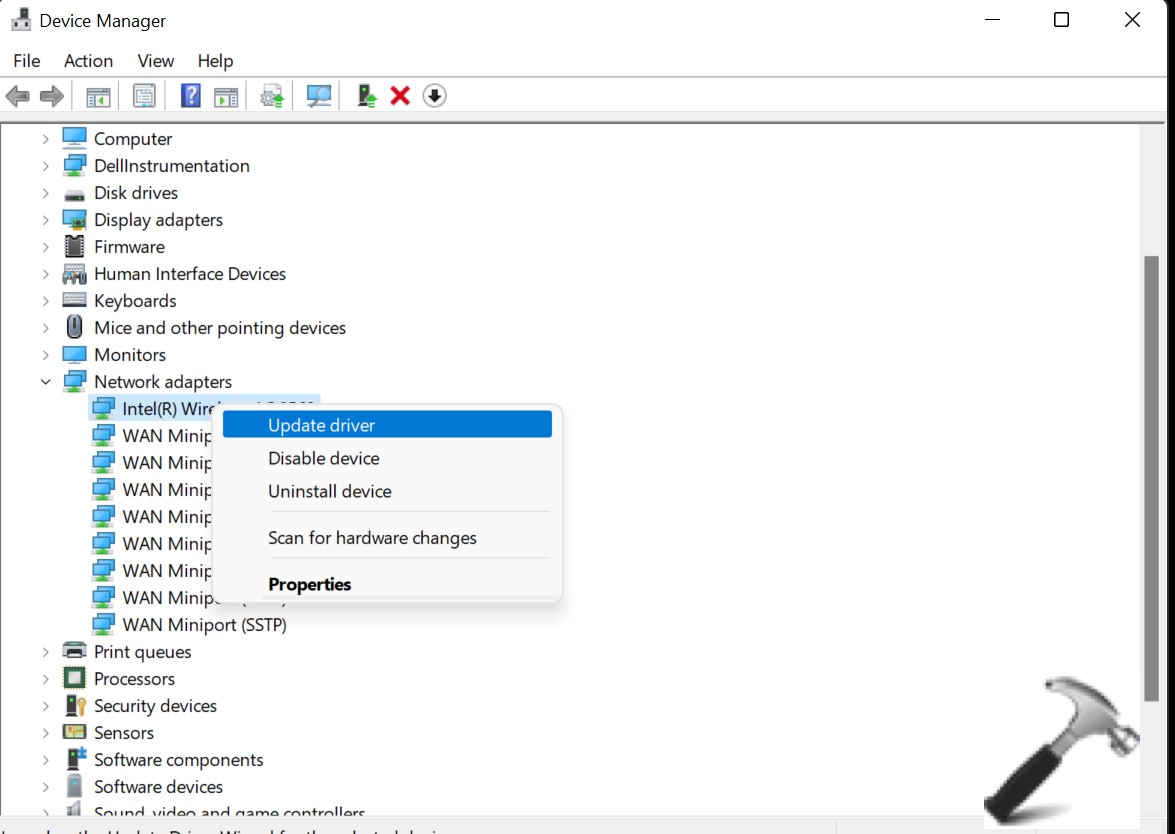Choose Uninstall device from context menu

click(329, 491)
